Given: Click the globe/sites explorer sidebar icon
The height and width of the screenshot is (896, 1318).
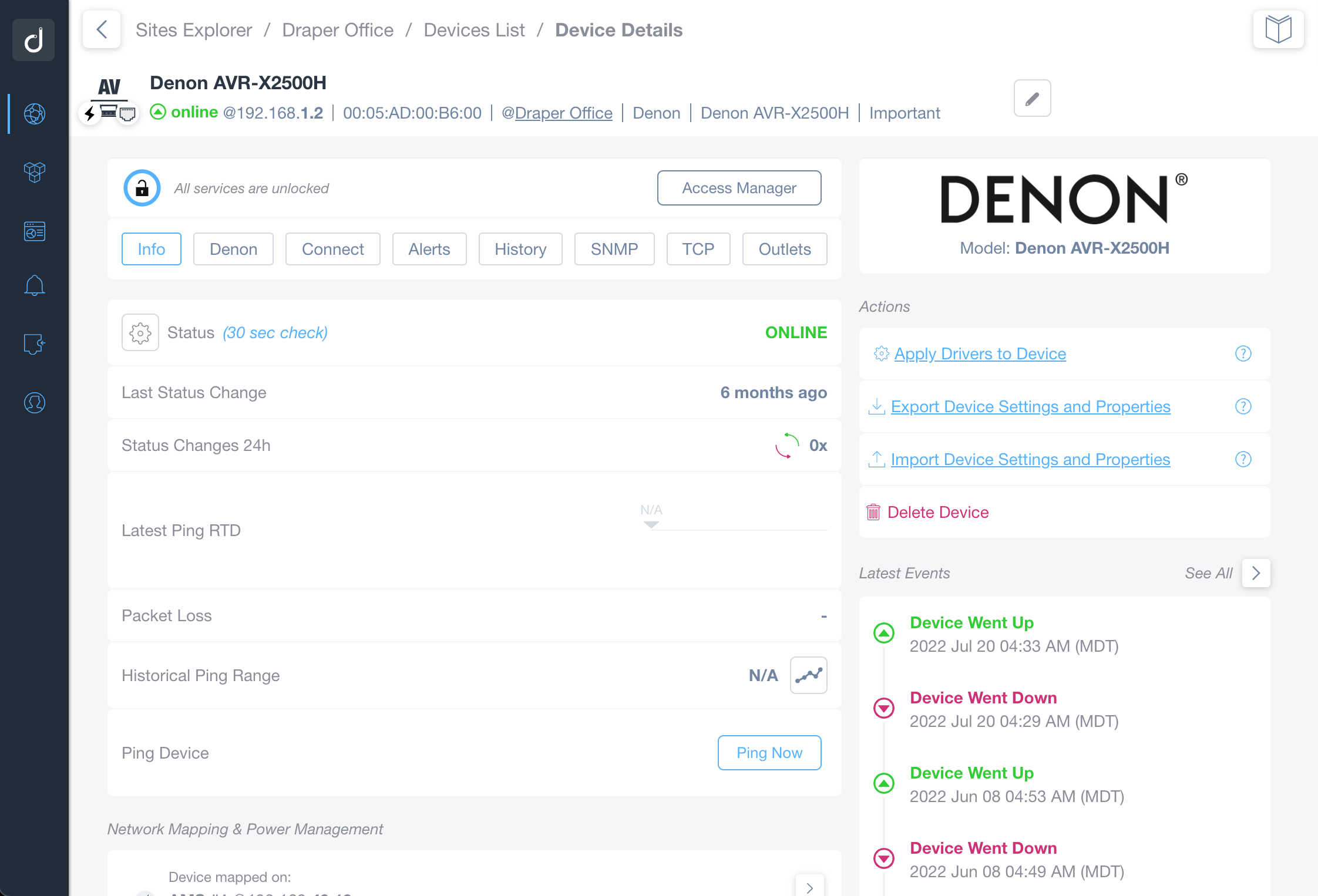Looking at the screenshot, I should [35, 111].
